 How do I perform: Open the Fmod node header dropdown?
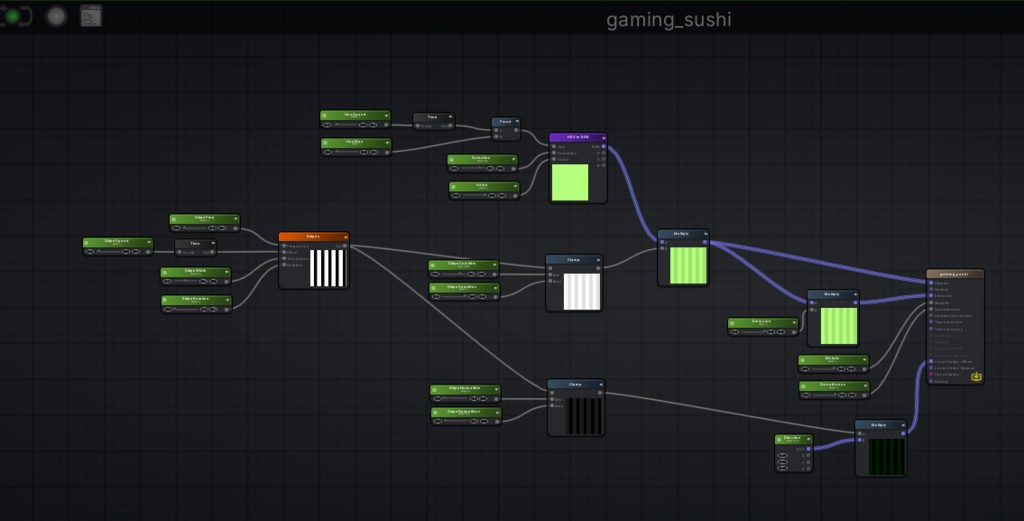pyautogui.click(x=517, y=121)
